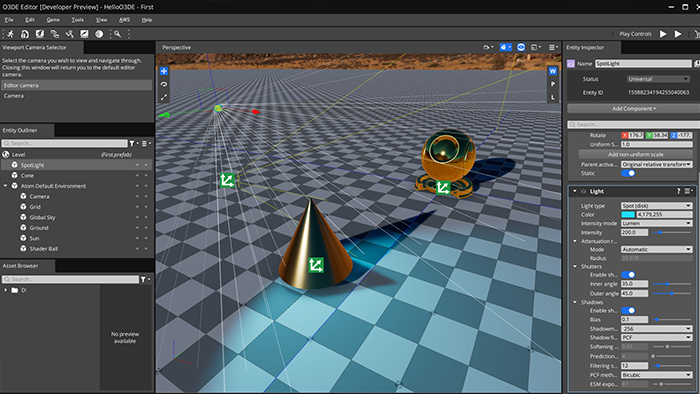
Task: Select the viewport scale tool
Action: 164,97
